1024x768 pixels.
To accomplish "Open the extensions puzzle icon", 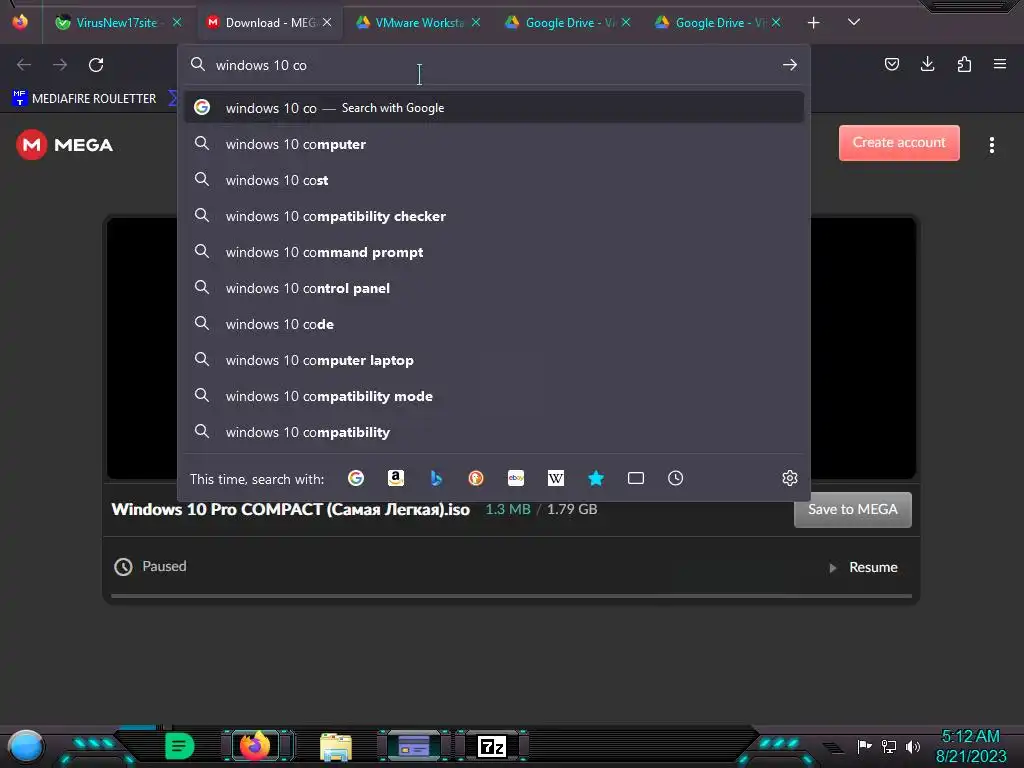I will [964, 64].
